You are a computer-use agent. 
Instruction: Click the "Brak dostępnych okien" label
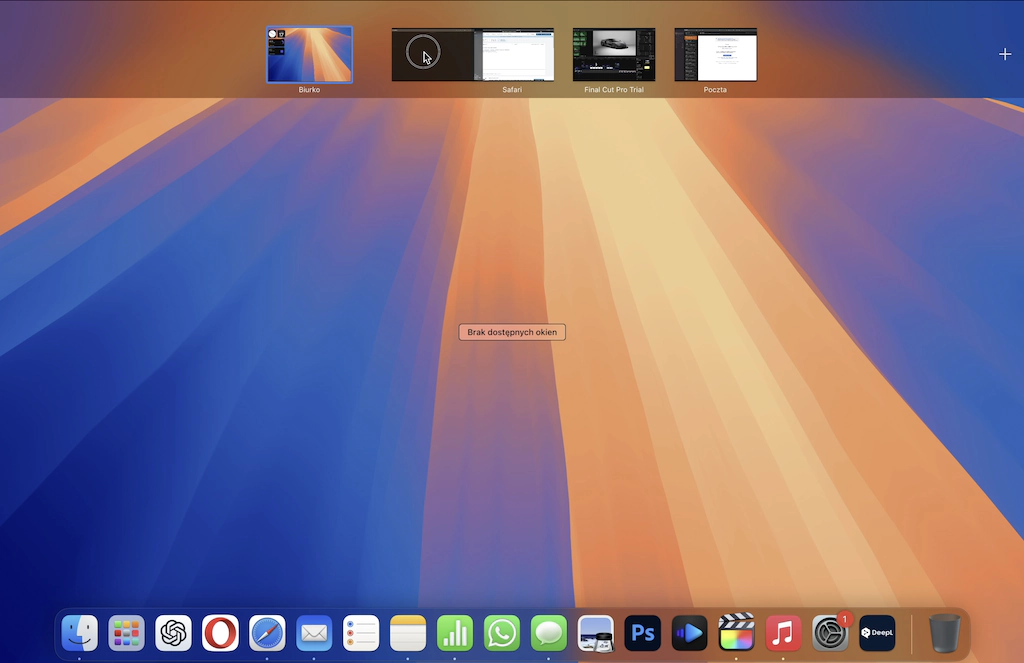512,332
